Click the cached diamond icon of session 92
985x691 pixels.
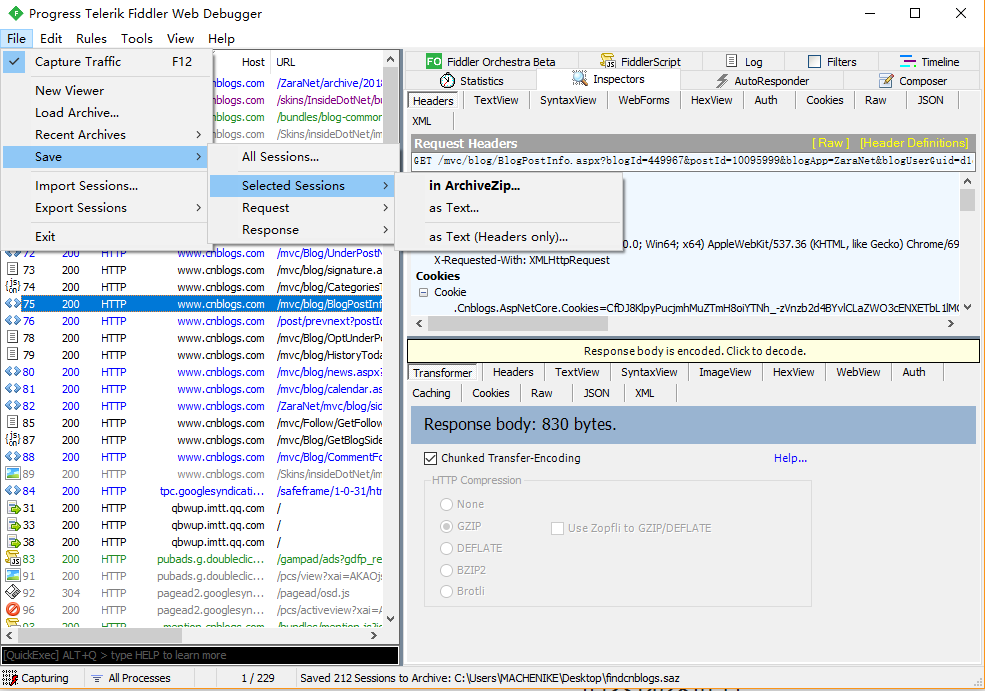tap(13, 592)
